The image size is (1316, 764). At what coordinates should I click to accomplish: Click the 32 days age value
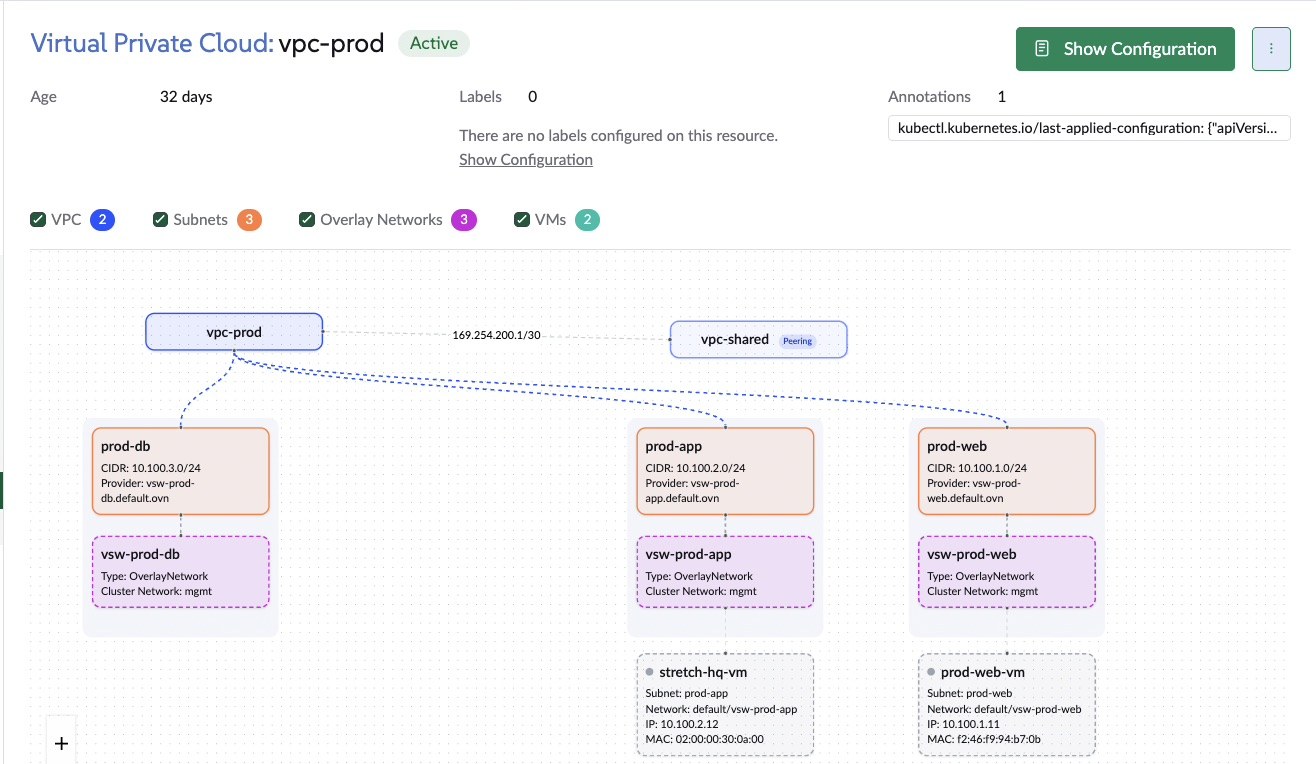(x=186, y=97)
